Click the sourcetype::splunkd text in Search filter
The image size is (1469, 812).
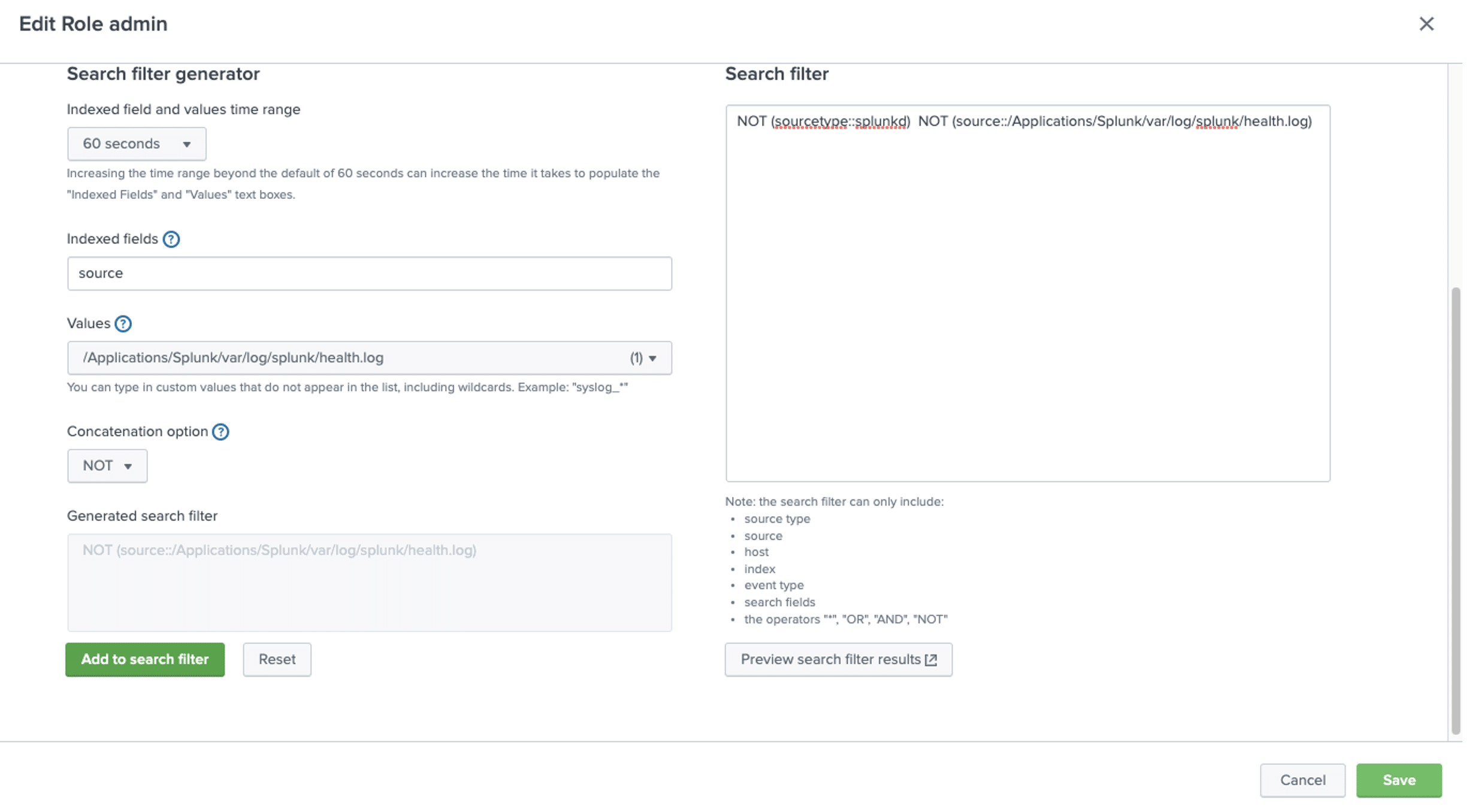[841, 122]
